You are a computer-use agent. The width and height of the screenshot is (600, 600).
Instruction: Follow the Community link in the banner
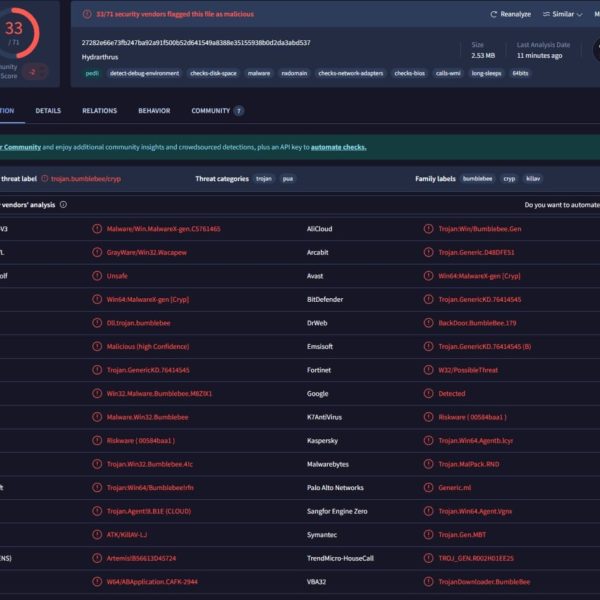click(20, 147)
